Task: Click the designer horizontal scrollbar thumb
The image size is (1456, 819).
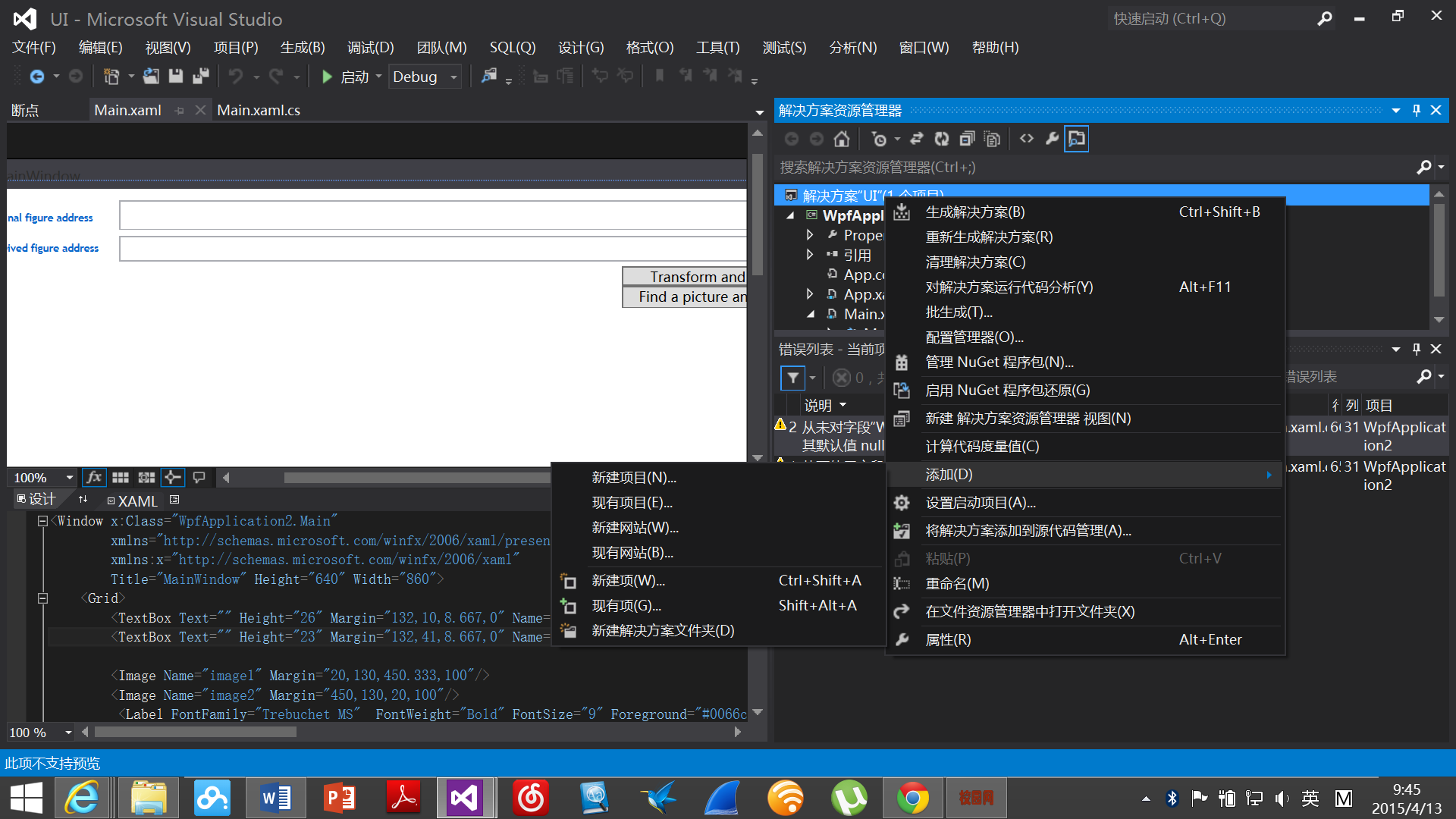Action: pos(417,478)
